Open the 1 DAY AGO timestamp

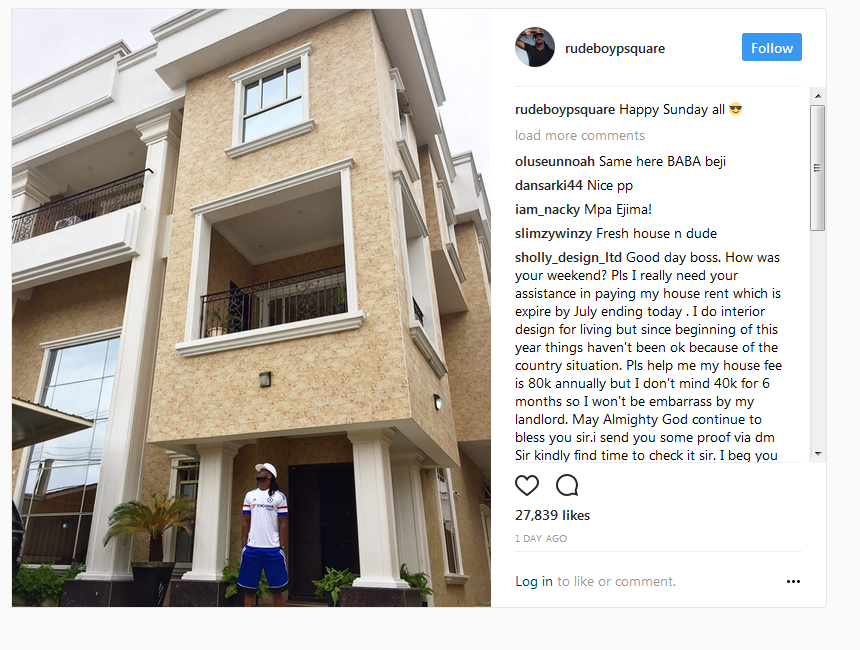(541, 539)
